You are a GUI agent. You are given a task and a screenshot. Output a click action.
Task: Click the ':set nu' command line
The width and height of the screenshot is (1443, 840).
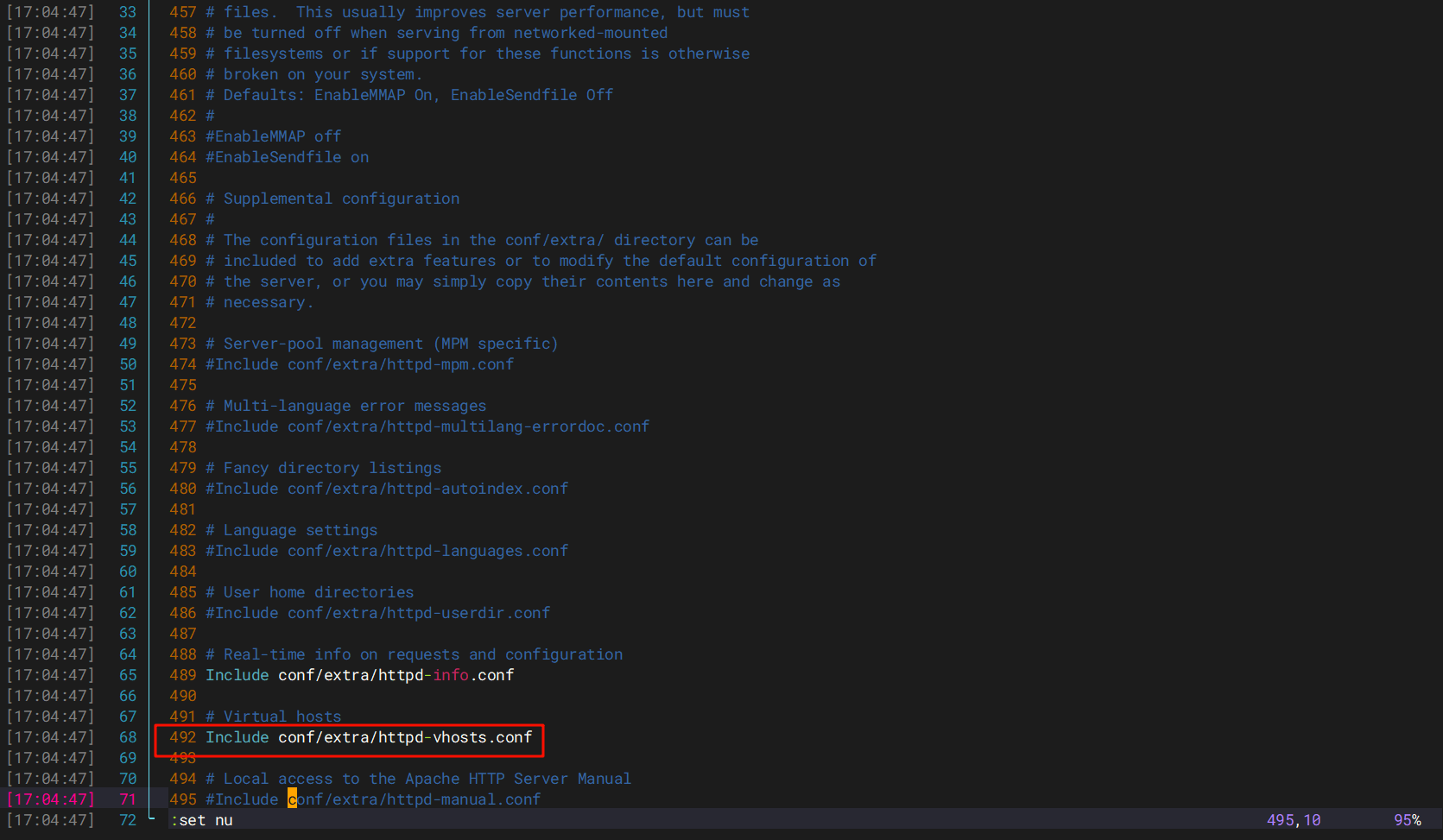pyautogui.click(x=201, y=820)
